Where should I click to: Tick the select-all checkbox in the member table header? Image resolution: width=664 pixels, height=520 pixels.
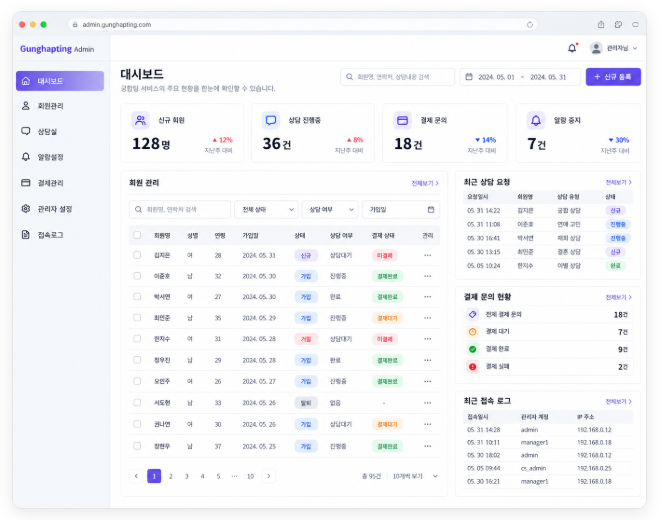137,235
